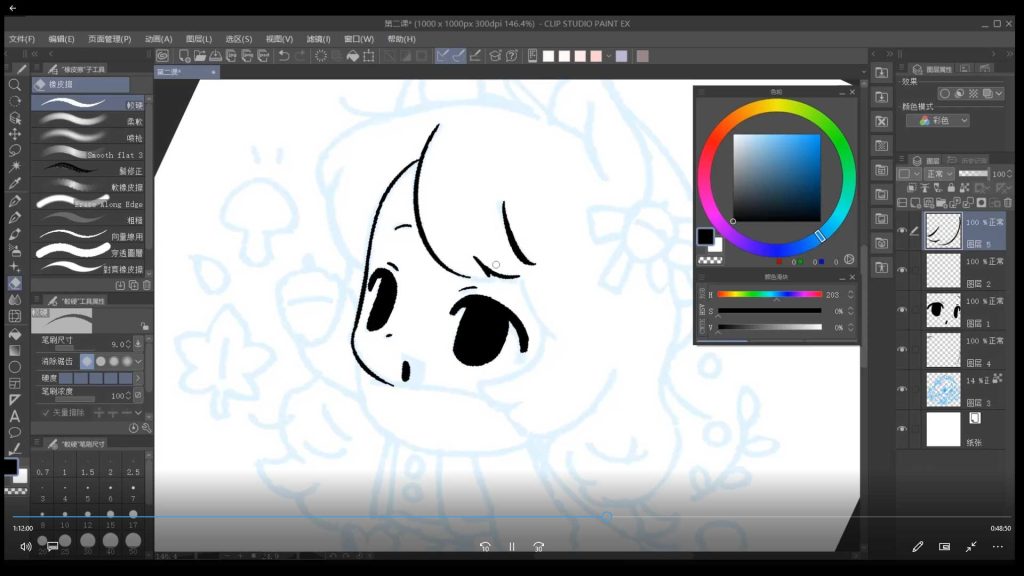Open the 滤镜(I) menu
The height and width of the screenshot is (576, 1024).
[x=319, y=39]
